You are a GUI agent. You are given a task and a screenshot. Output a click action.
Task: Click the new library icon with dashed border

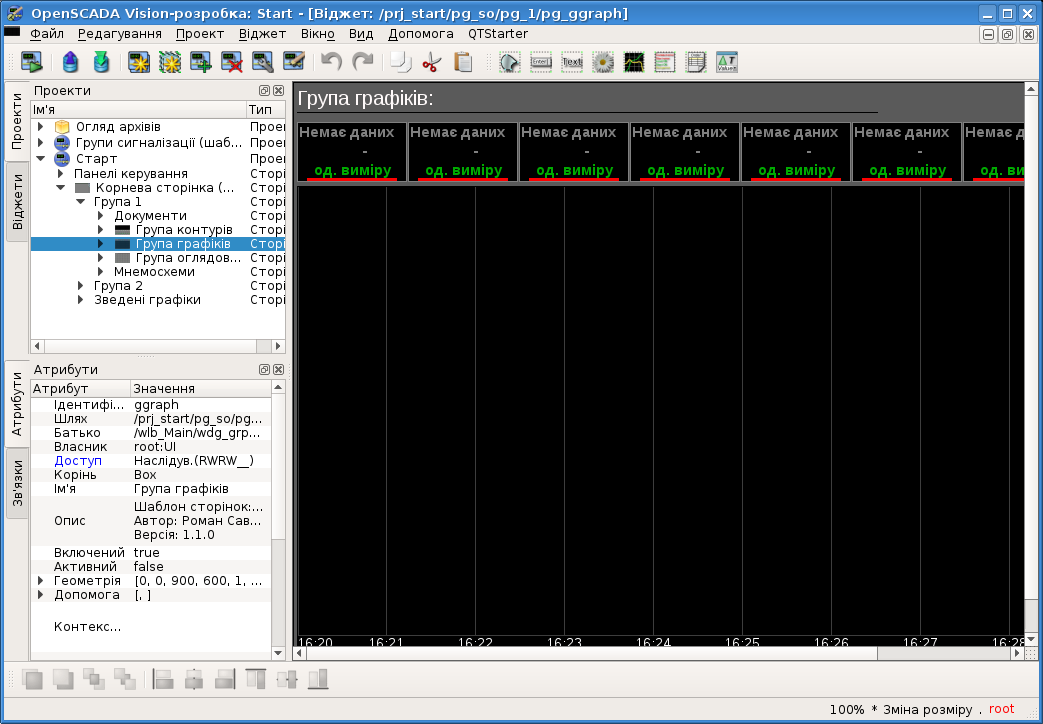point(170,62)
